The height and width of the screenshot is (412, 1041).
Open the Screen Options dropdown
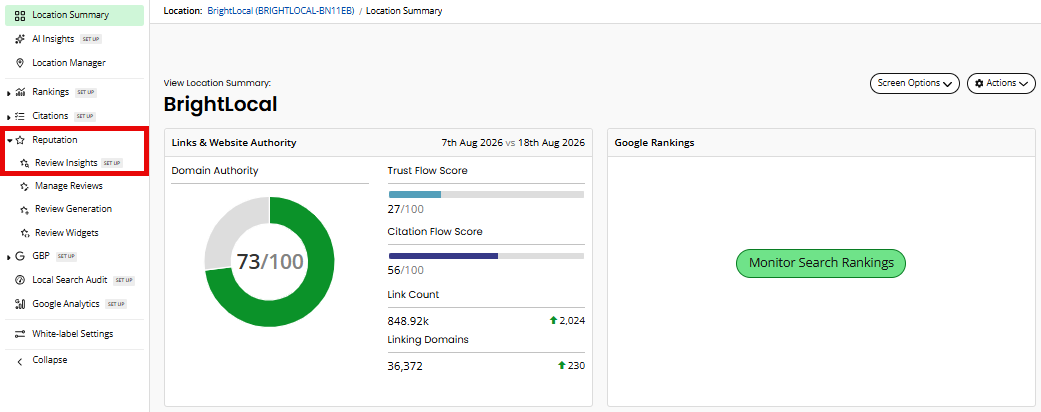tap(914, 84)
